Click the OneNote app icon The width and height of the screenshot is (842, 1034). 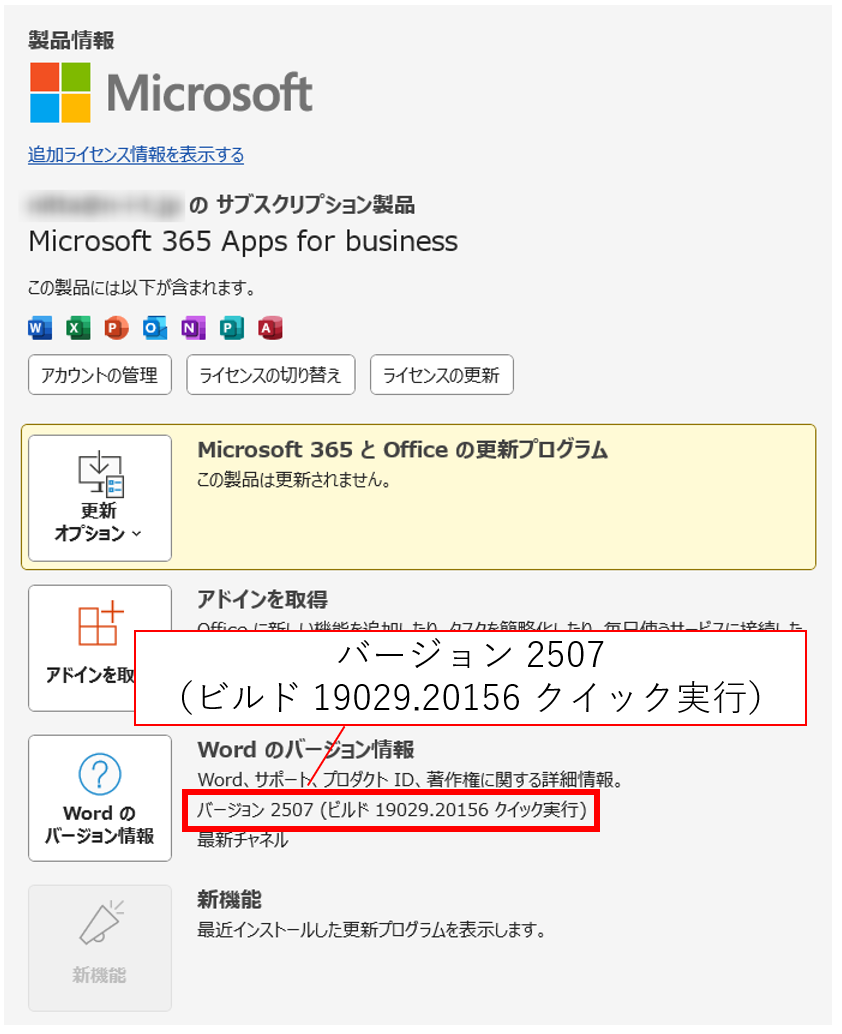193,327
